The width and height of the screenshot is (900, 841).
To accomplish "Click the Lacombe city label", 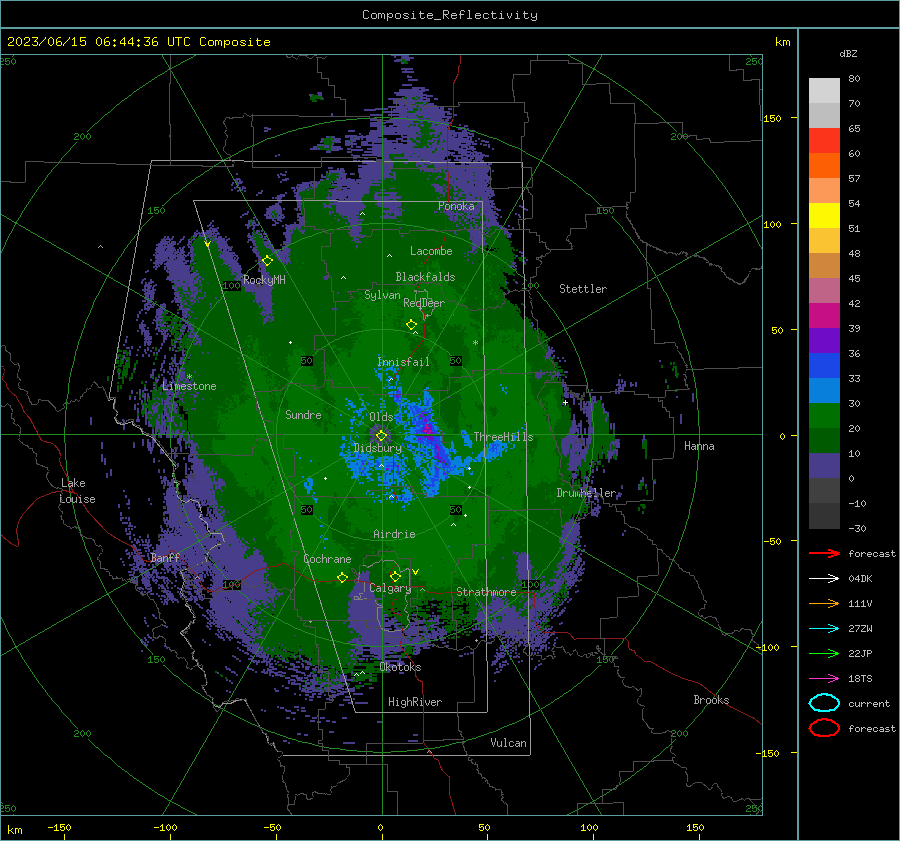I will click(431, 251).
